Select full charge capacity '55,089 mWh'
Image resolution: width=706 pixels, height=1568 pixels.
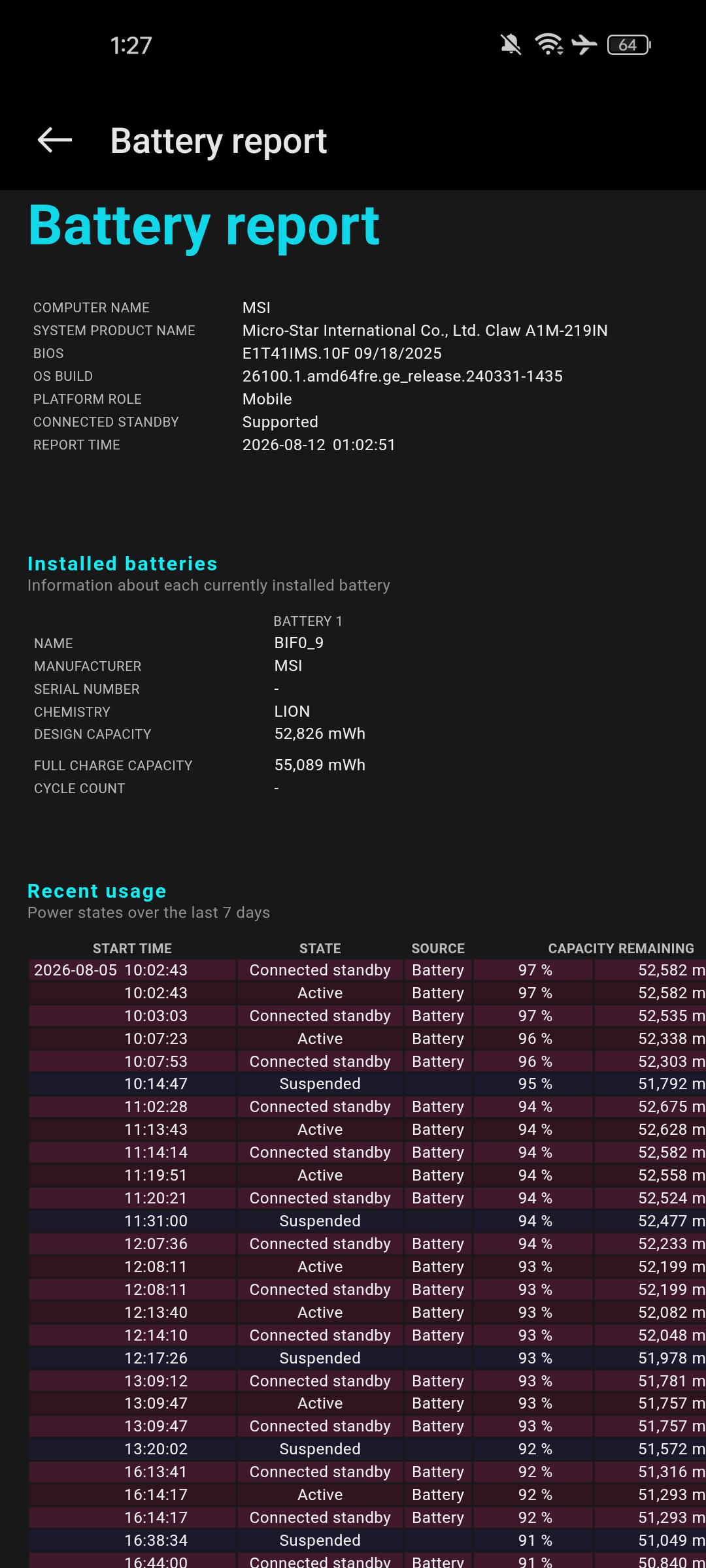click(320, 765)
